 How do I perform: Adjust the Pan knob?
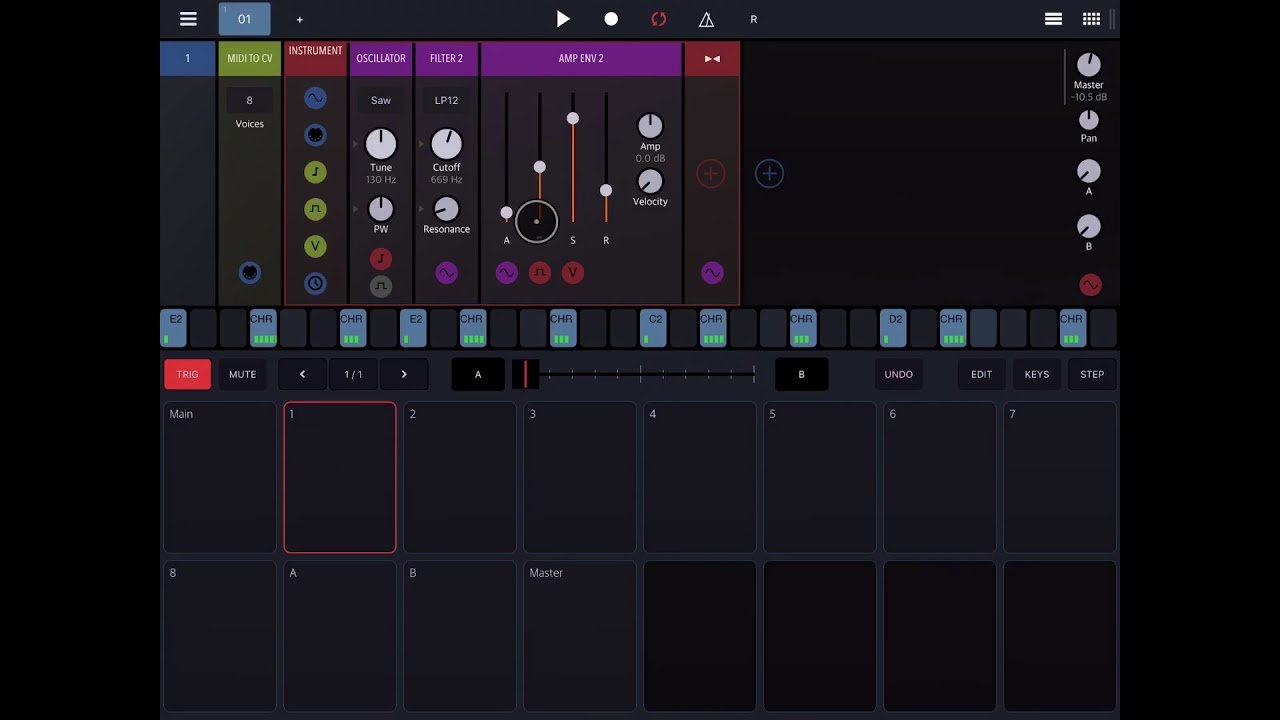(1088, 120)
